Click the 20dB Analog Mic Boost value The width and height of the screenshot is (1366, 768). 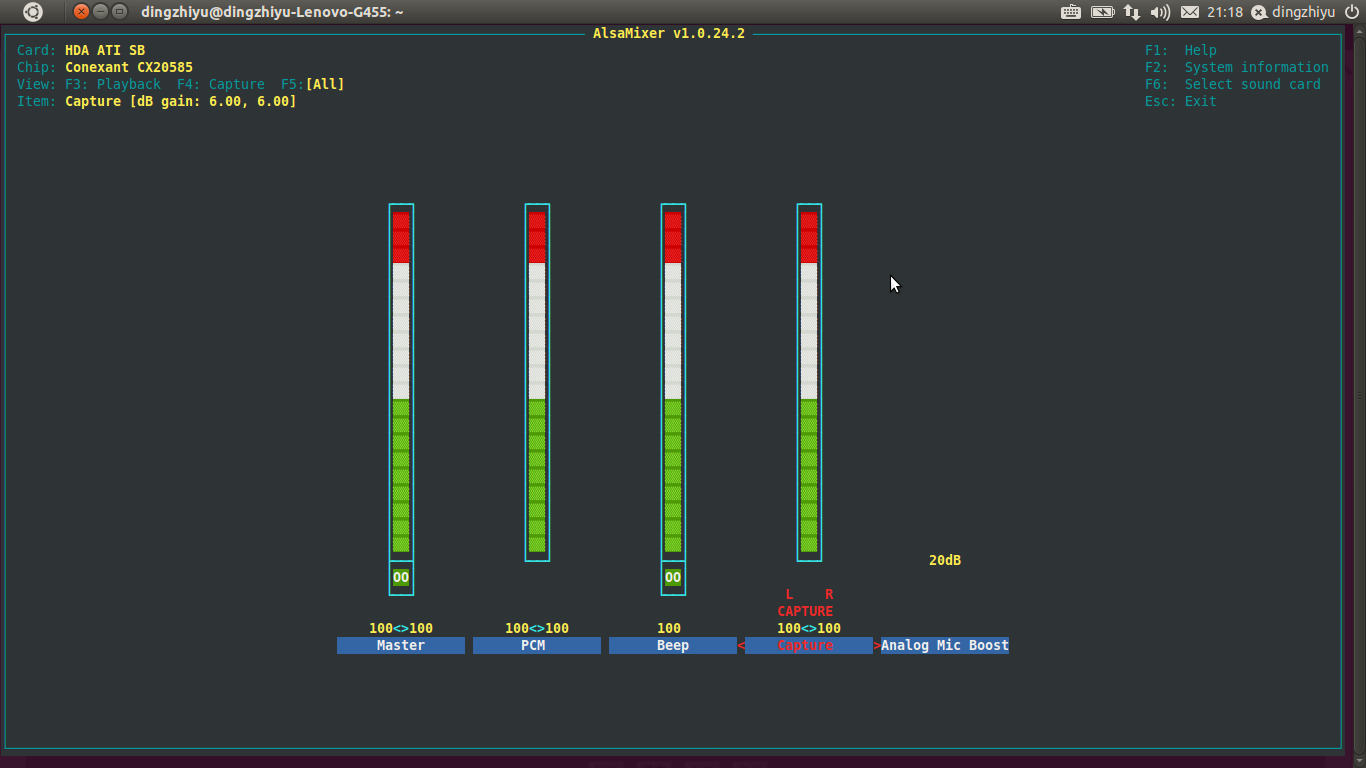pyautogui.click(x=945, y=561)
